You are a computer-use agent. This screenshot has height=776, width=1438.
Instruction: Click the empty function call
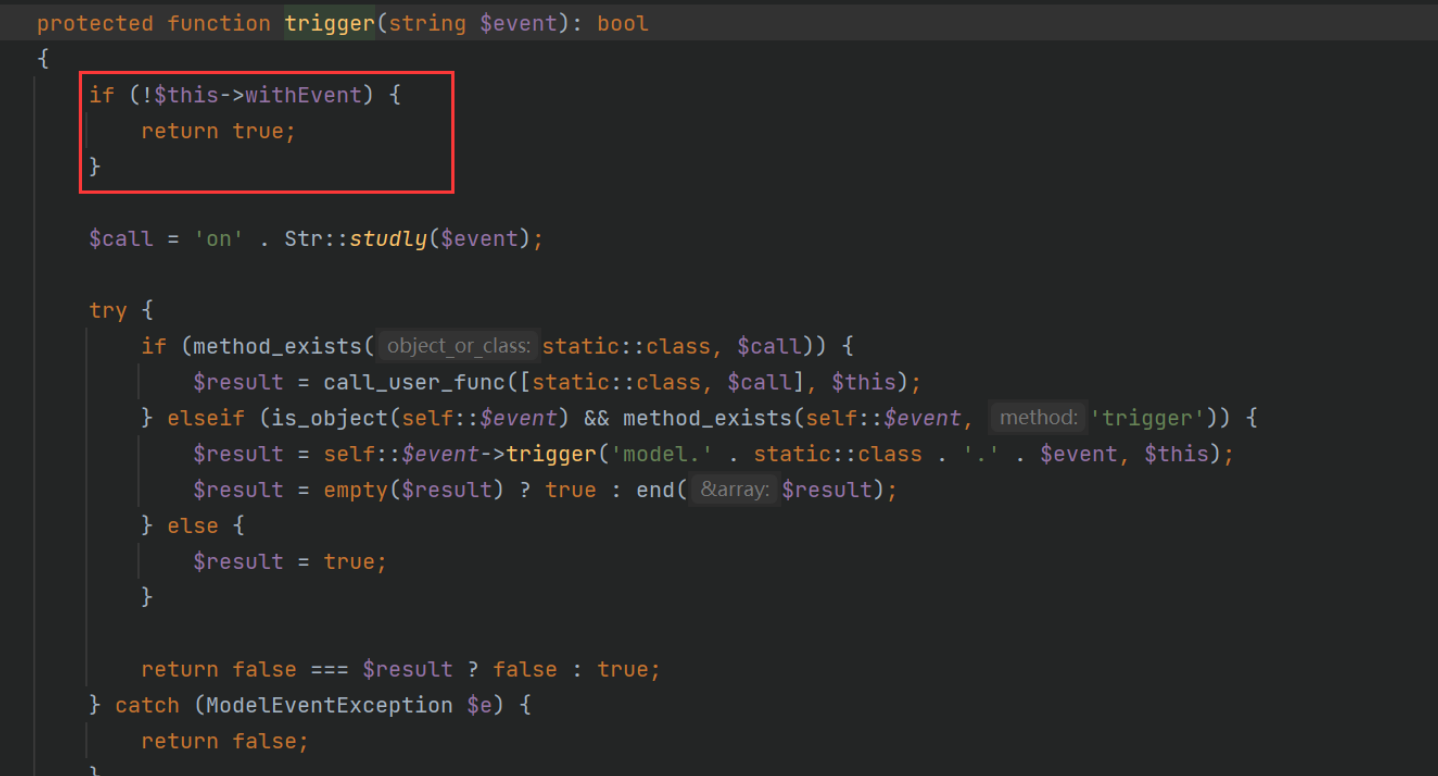(x=355, y=490)
